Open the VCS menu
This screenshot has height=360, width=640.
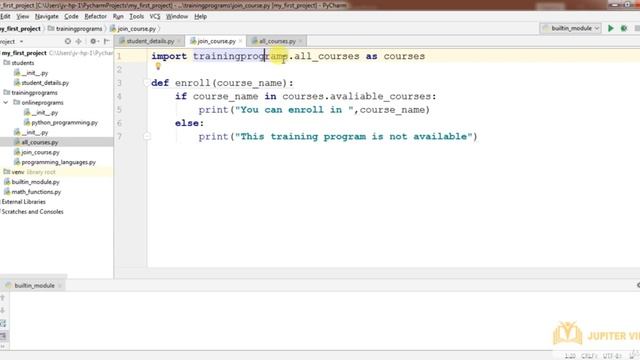click(155, 16)
